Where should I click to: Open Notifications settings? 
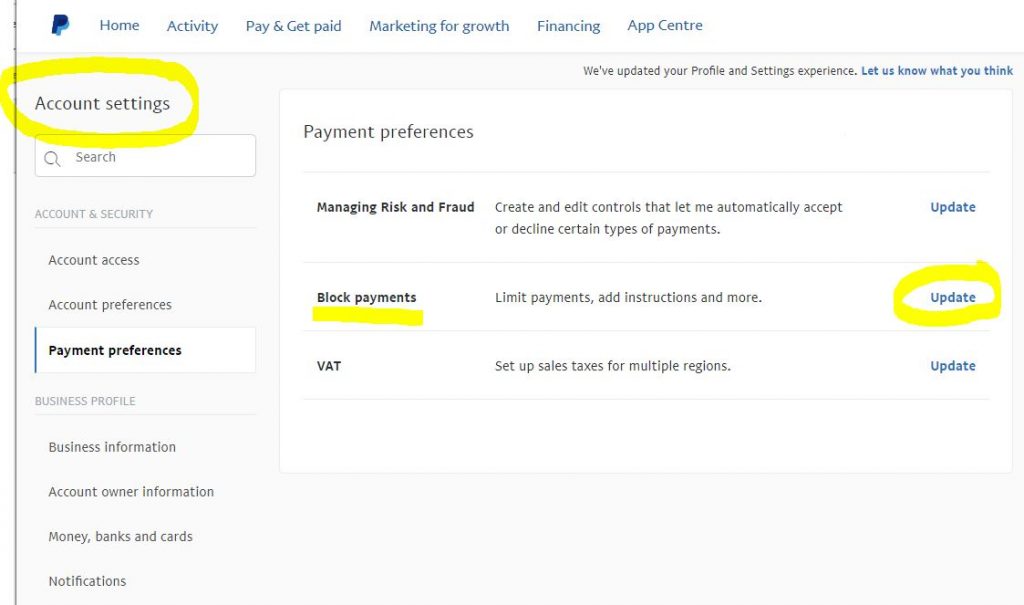pyautogui.click(x=87, y=581)
